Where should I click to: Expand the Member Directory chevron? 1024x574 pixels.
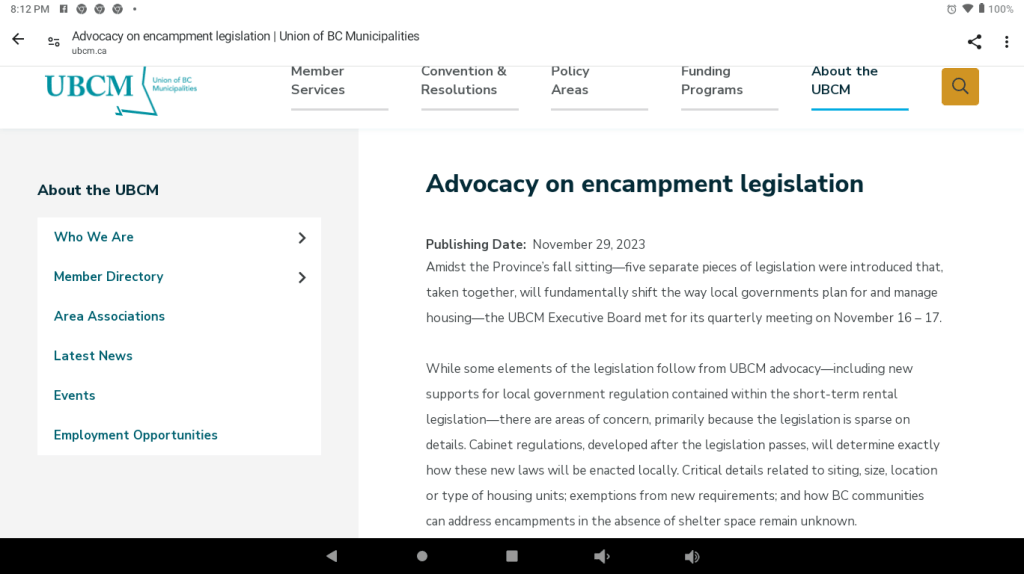[301, 277]
